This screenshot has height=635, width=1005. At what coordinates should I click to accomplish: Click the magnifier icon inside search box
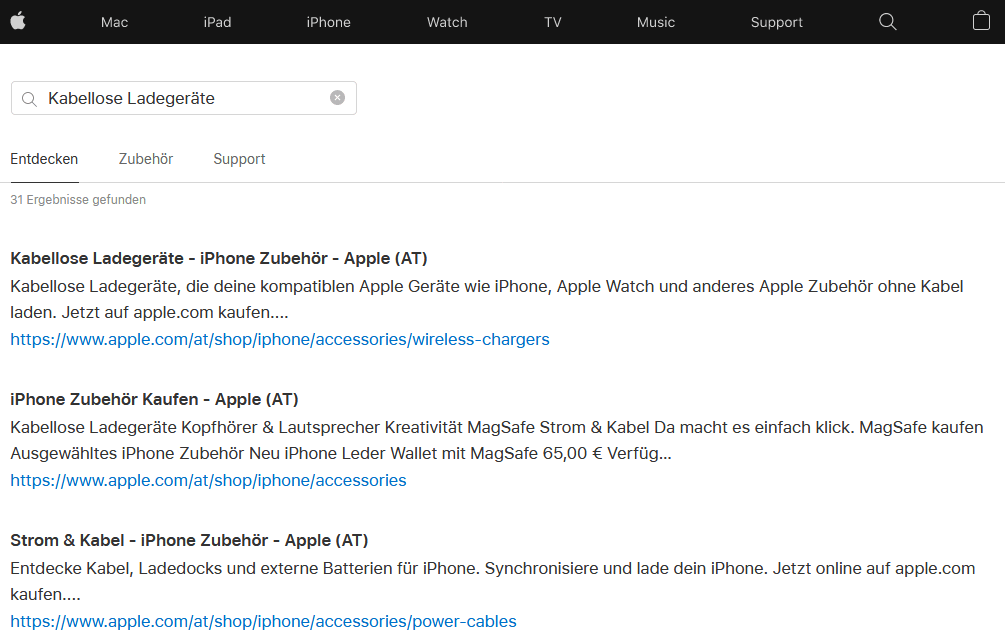29,99
